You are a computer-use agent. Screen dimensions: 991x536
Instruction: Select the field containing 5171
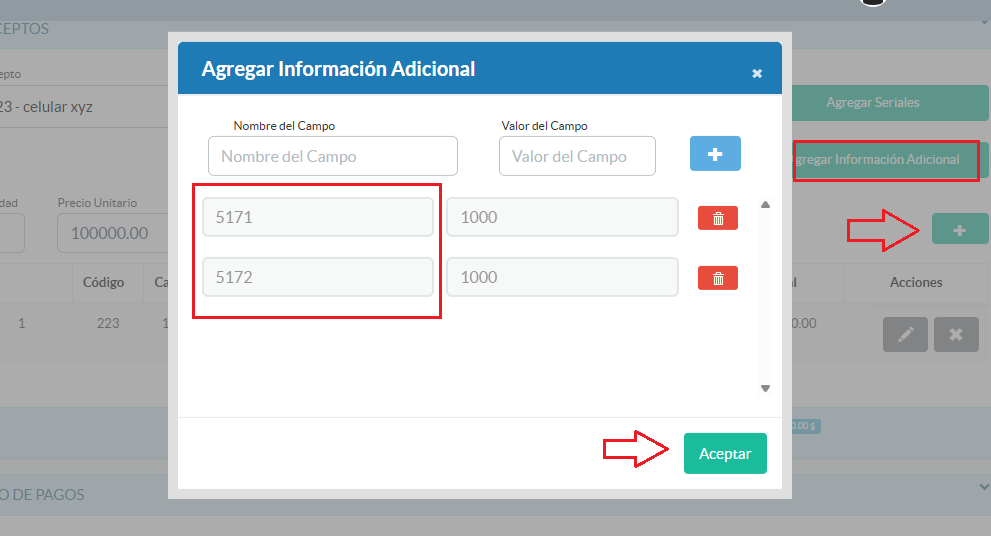coord(318,217)
